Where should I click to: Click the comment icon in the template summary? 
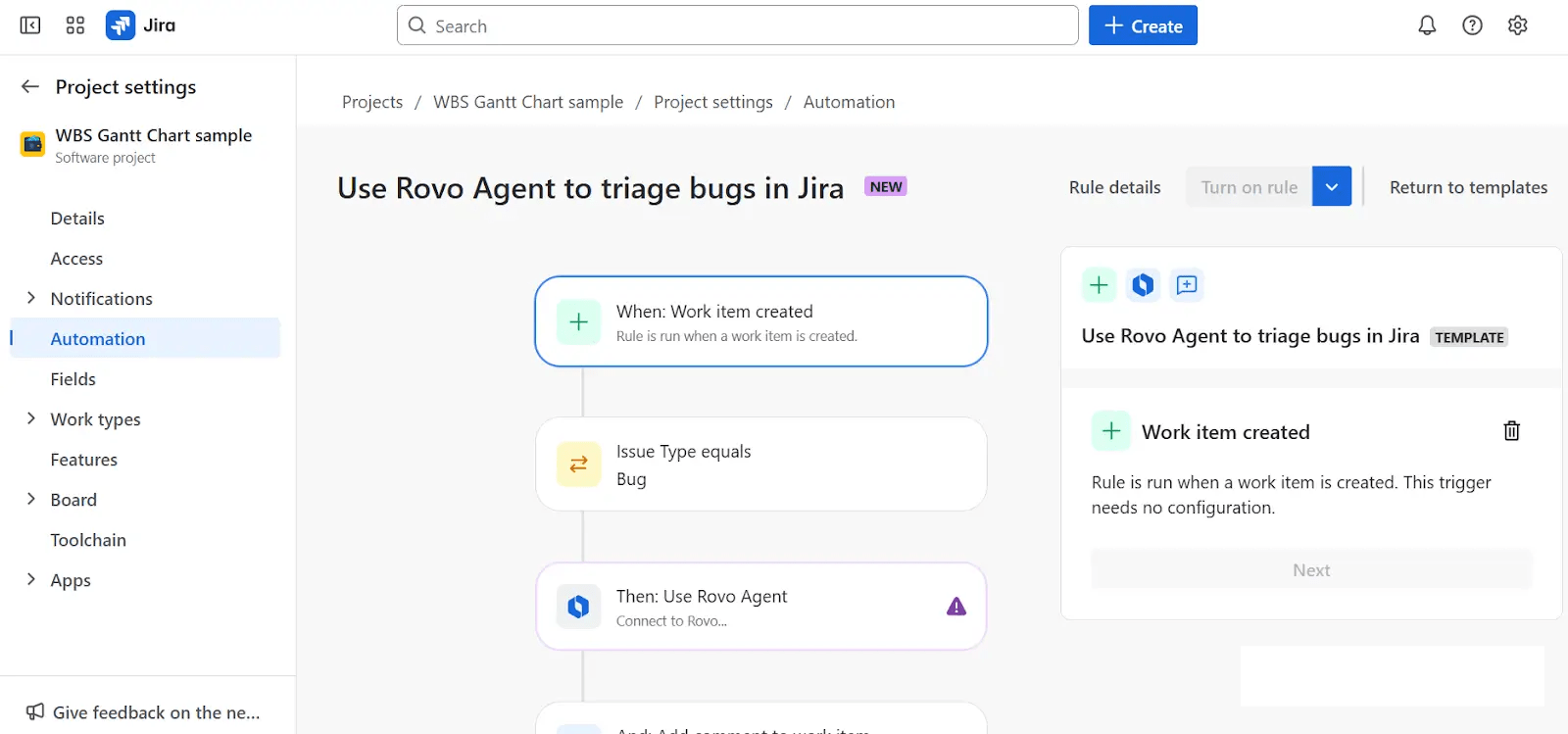point(1187,285)
